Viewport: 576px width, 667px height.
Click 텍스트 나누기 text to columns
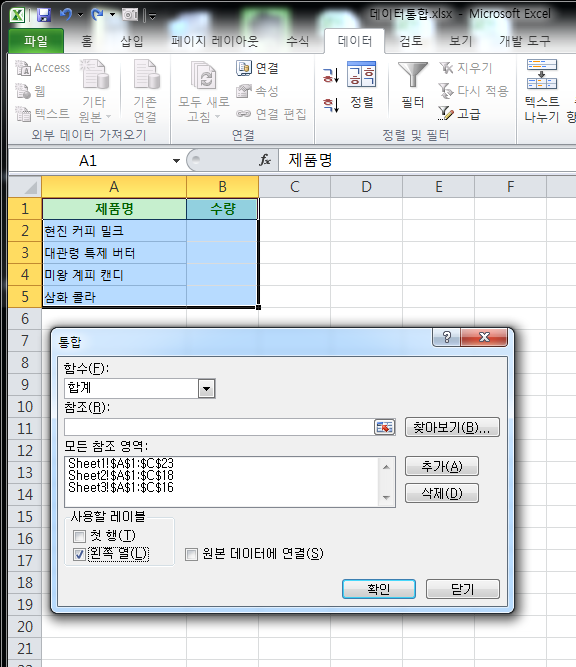click(x=542, y=91)
